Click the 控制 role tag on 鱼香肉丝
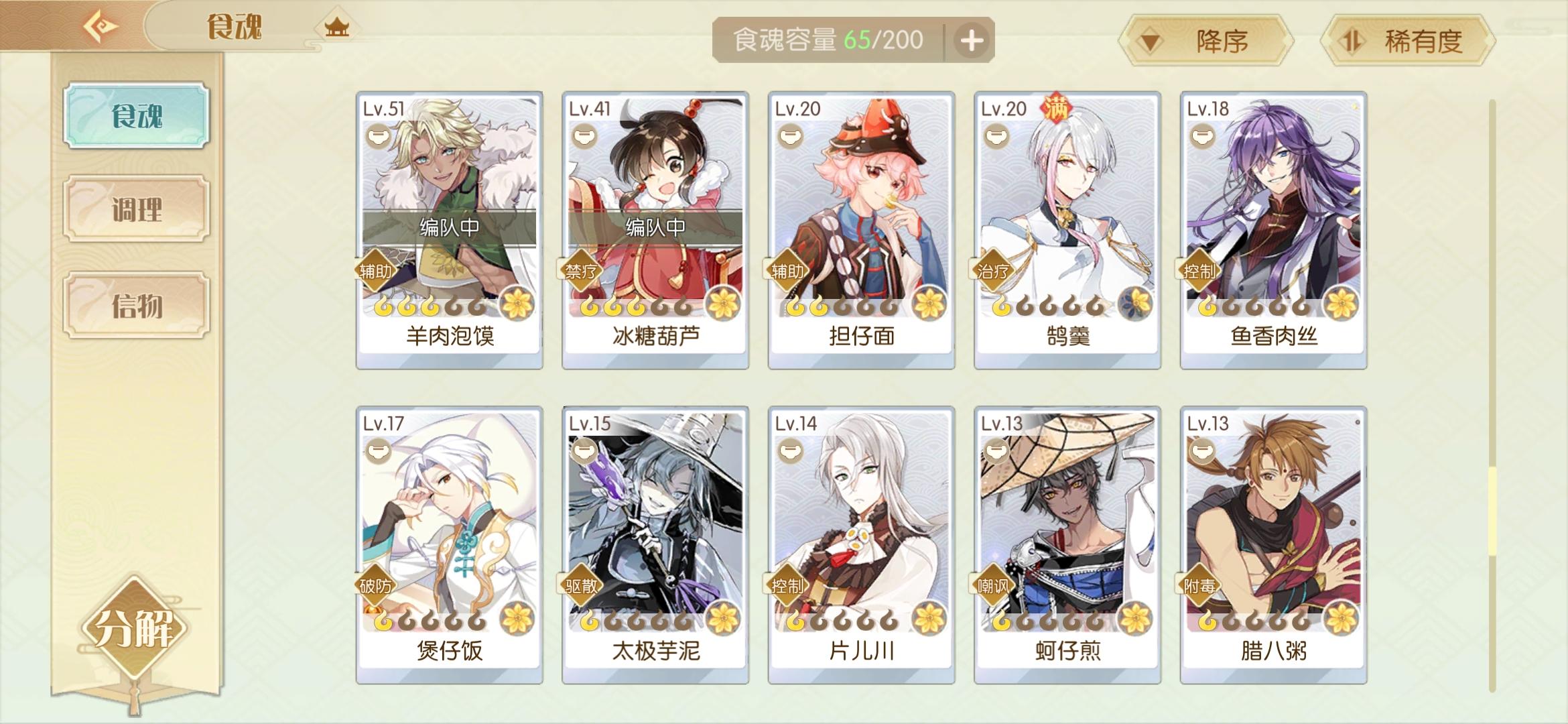1568x724 pixels. pos(1199,271)
